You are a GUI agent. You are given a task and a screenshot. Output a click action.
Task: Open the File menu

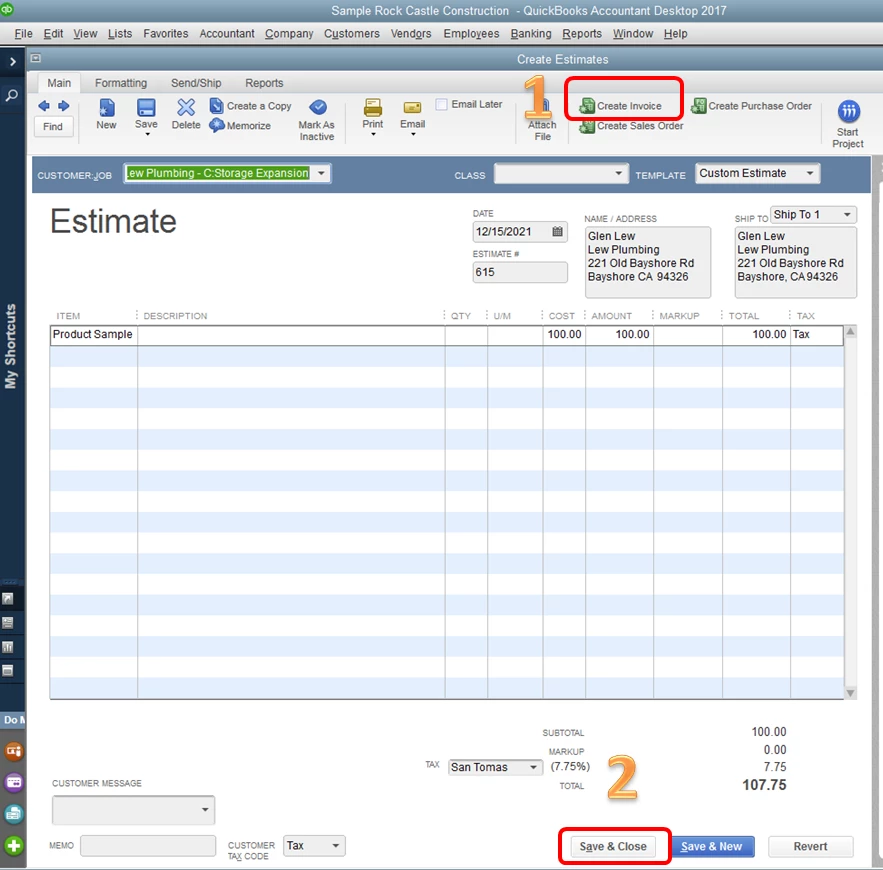(23, 34)
